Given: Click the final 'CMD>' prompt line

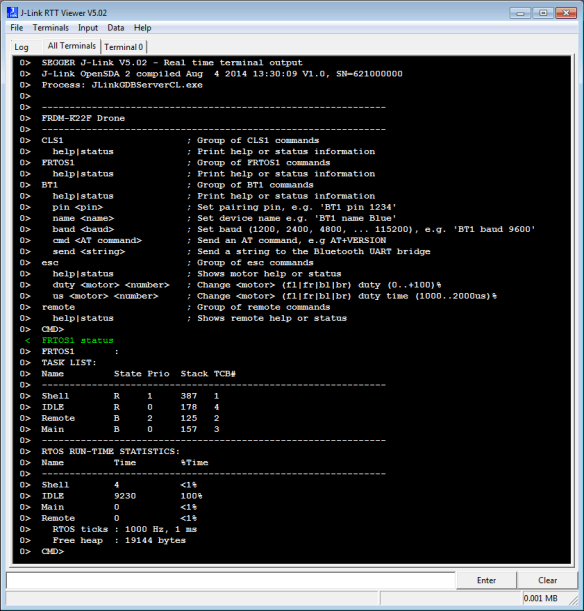Looking at the screenshot, I should 53,551.
